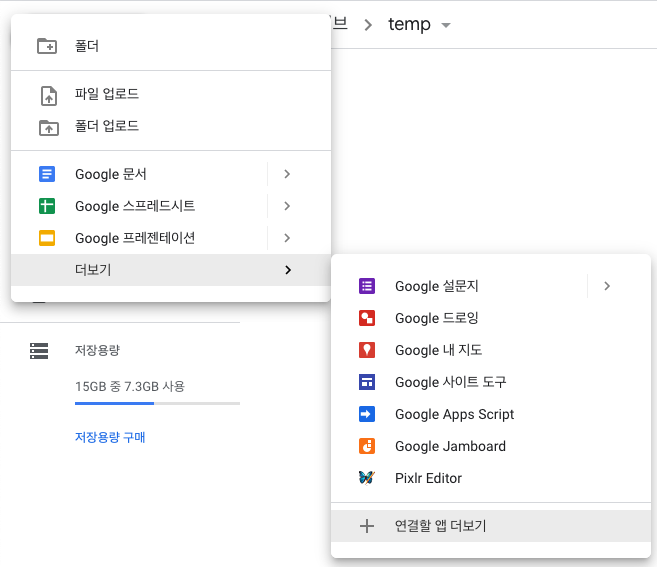Click the plus icon for more apps
Viewport: 657px width, 567px height.
(367, 526)
